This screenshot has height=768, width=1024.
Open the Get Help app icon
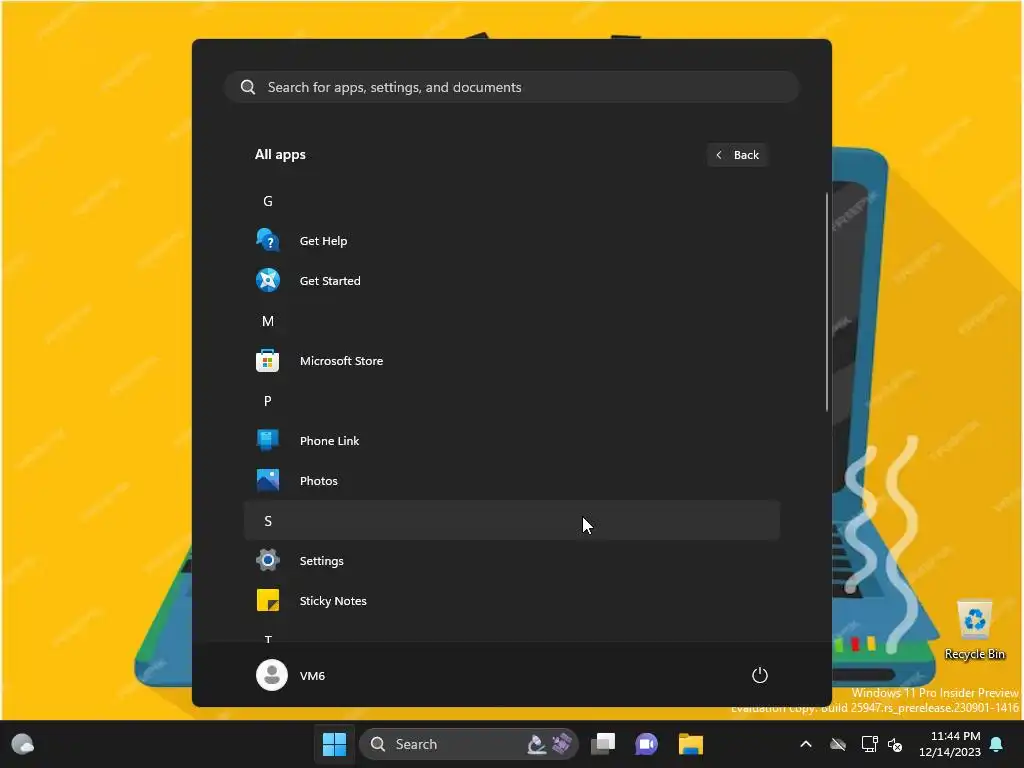(x=268, y=240)
